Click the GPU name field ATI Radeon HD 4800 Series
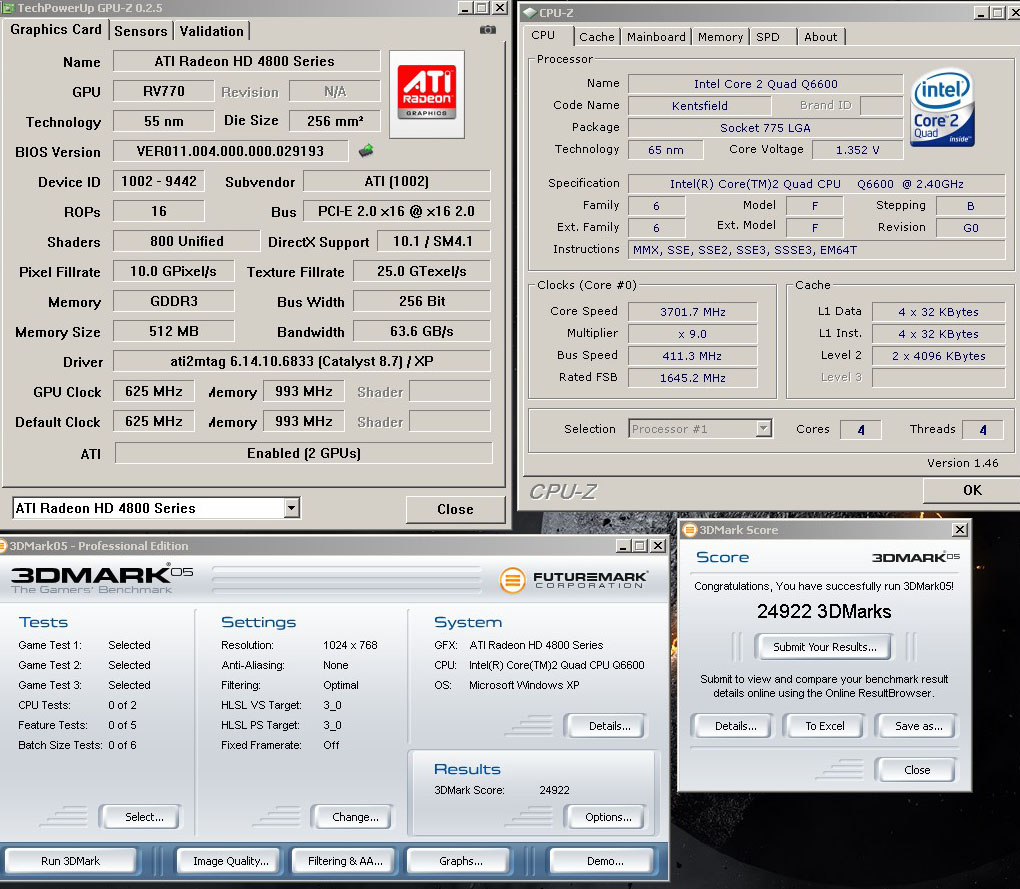This screenshot has width=1020, height=889. click(x=245, y=61)
